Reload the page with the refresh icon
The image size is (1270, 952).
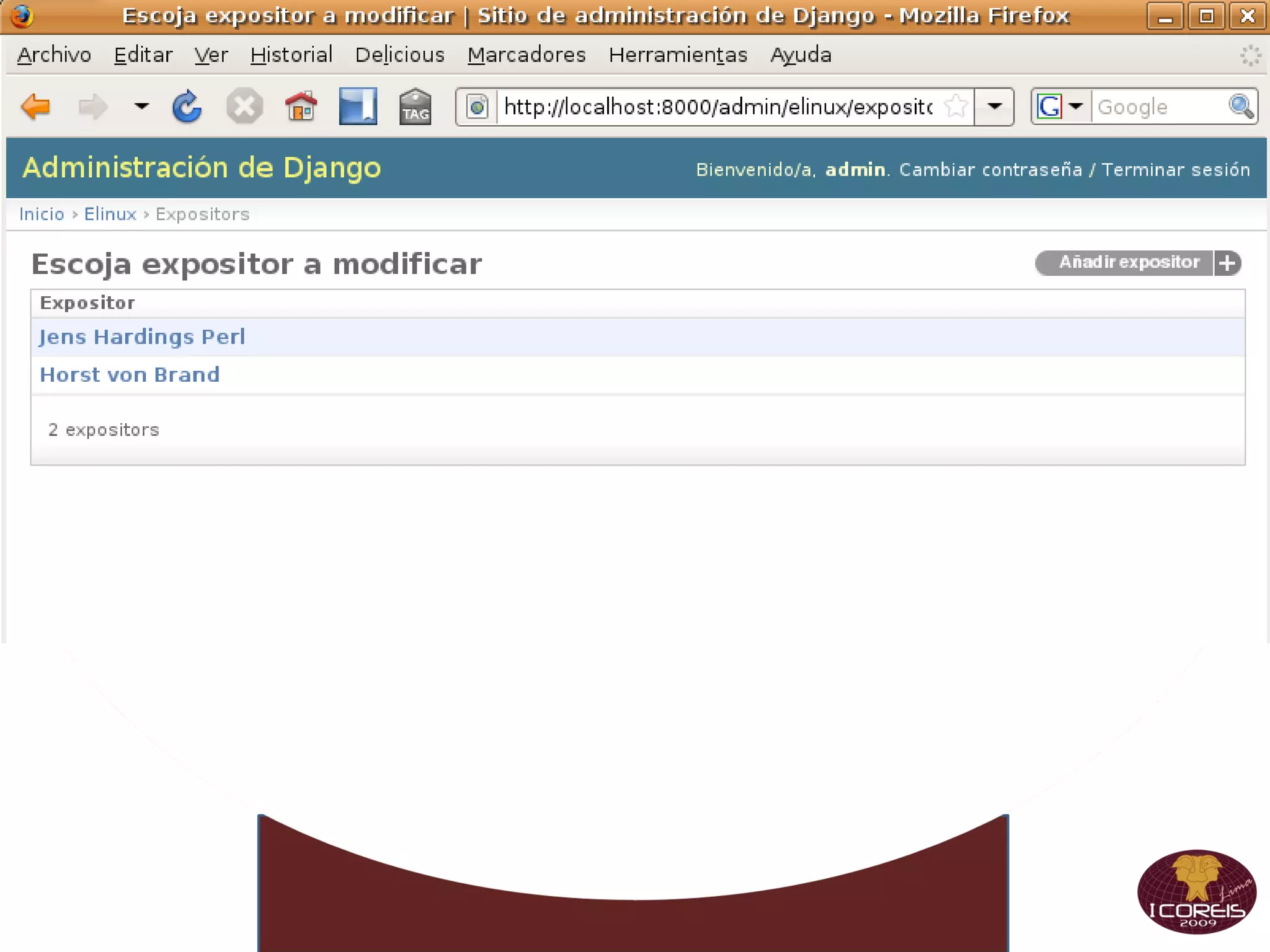[187, 107]
